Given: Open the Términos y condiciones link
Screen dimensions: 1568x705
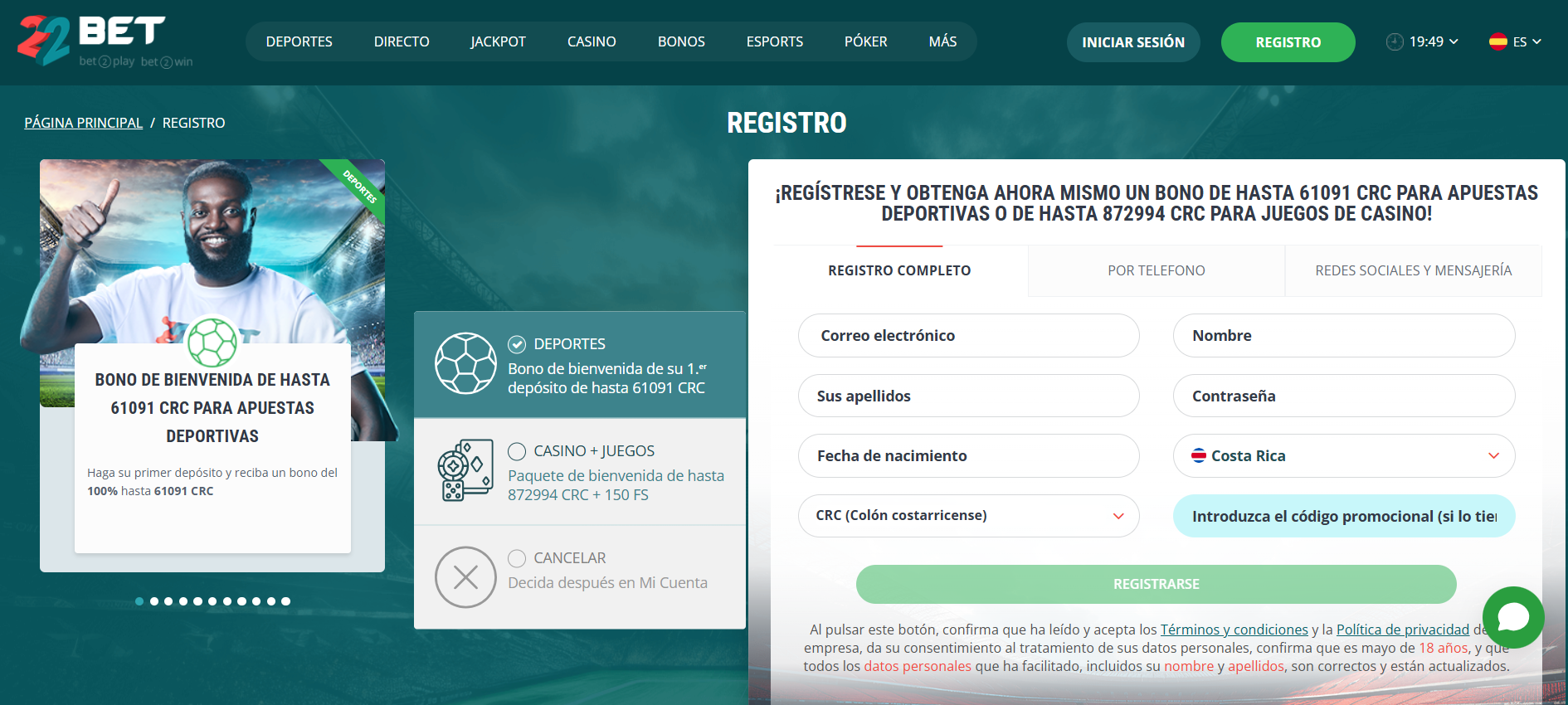Looking at the screenshot, I should click(x=1234, y=630).
